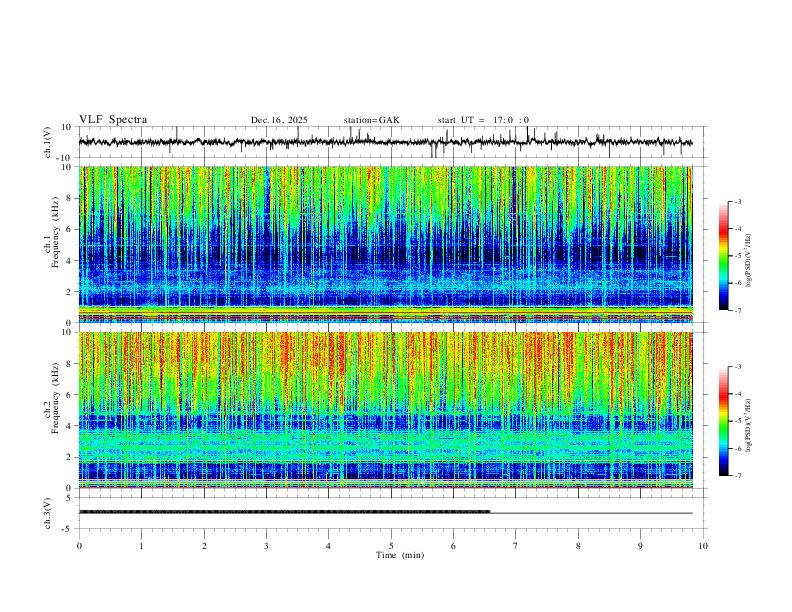Click the "station=GAK" label

tap(371, 120)
